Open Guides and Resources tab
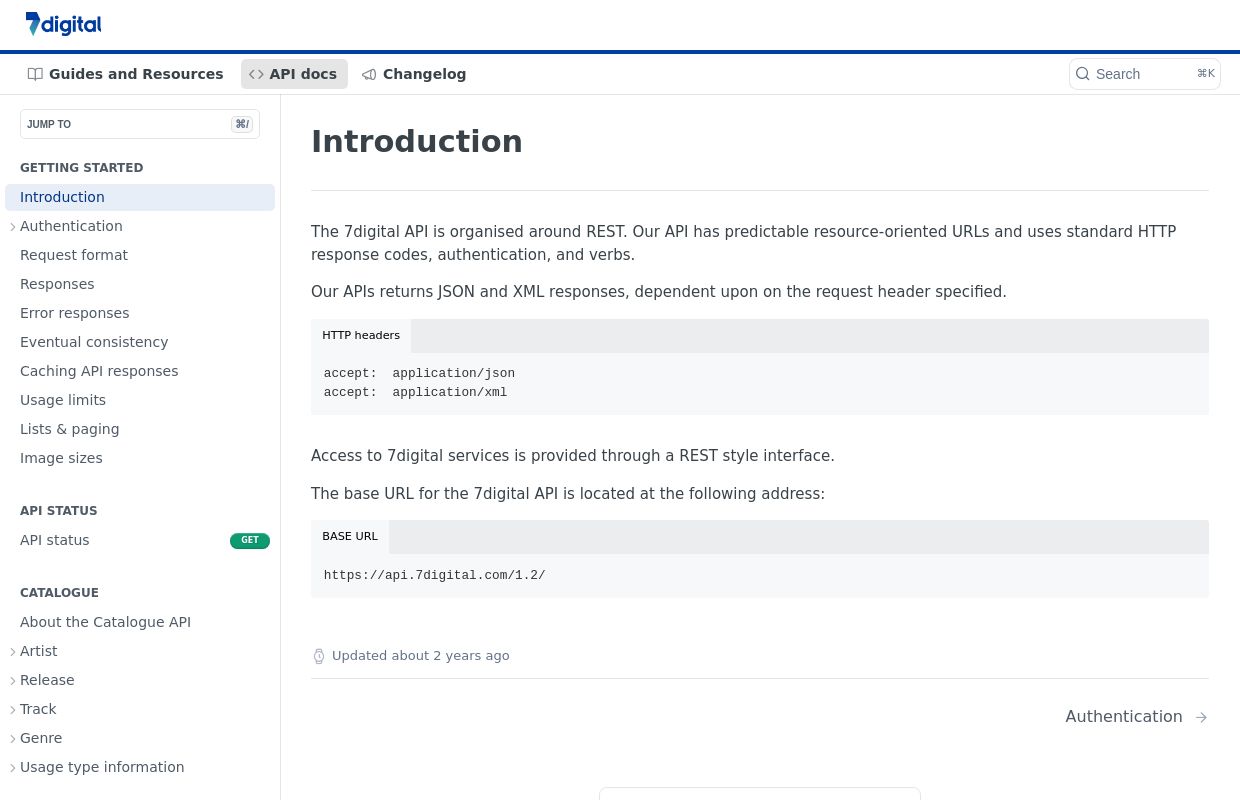 click(126, 74)
